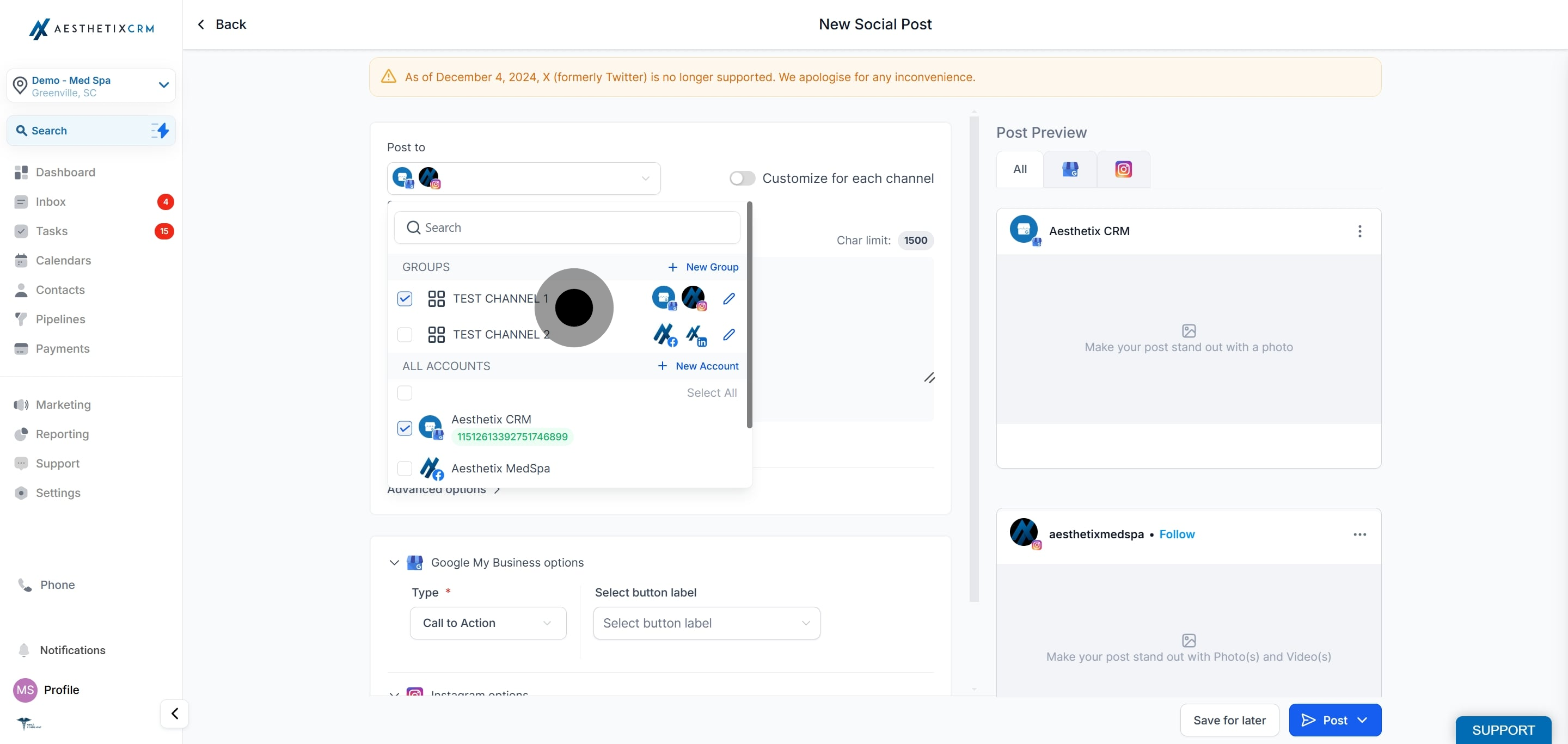Click edit pencil for TEST CHANNEL 1
Image resolution: width=1568 pixels, height=744 pixels.
[x=728, y=299]
